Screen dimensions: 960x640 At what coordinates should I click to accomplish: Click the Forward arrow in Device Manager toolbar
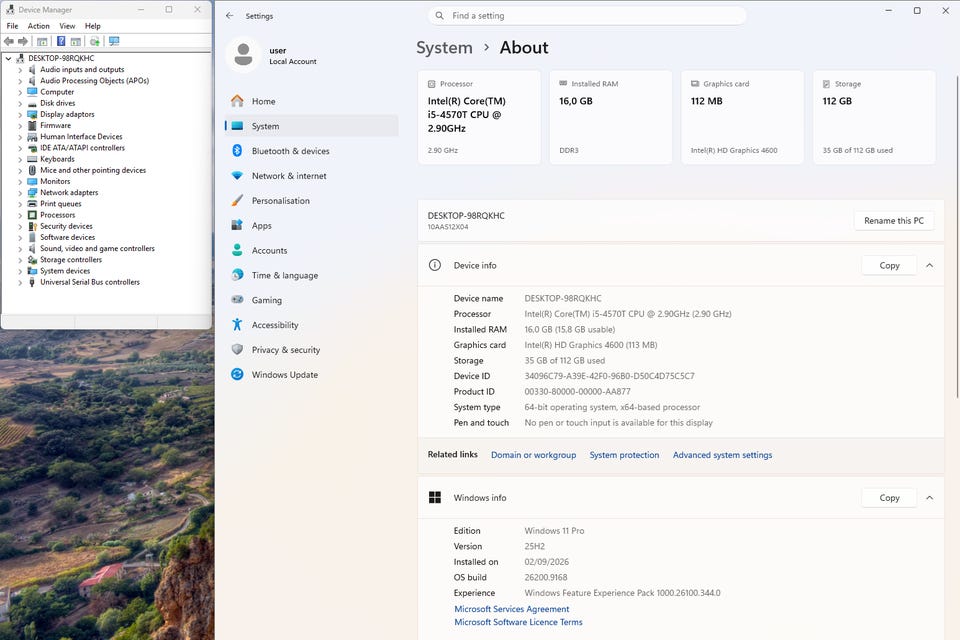click(23, 41)
